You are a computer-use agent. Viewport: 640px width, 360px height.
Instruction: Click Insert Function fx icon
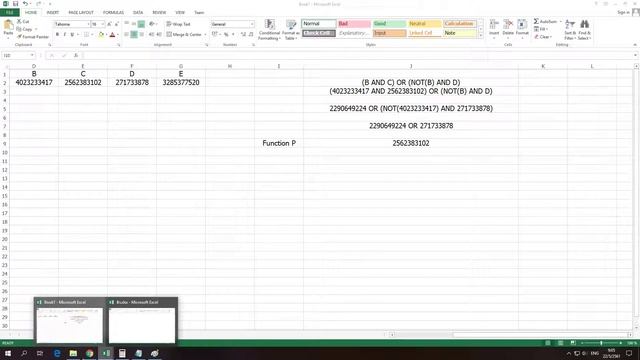(76, 55)
